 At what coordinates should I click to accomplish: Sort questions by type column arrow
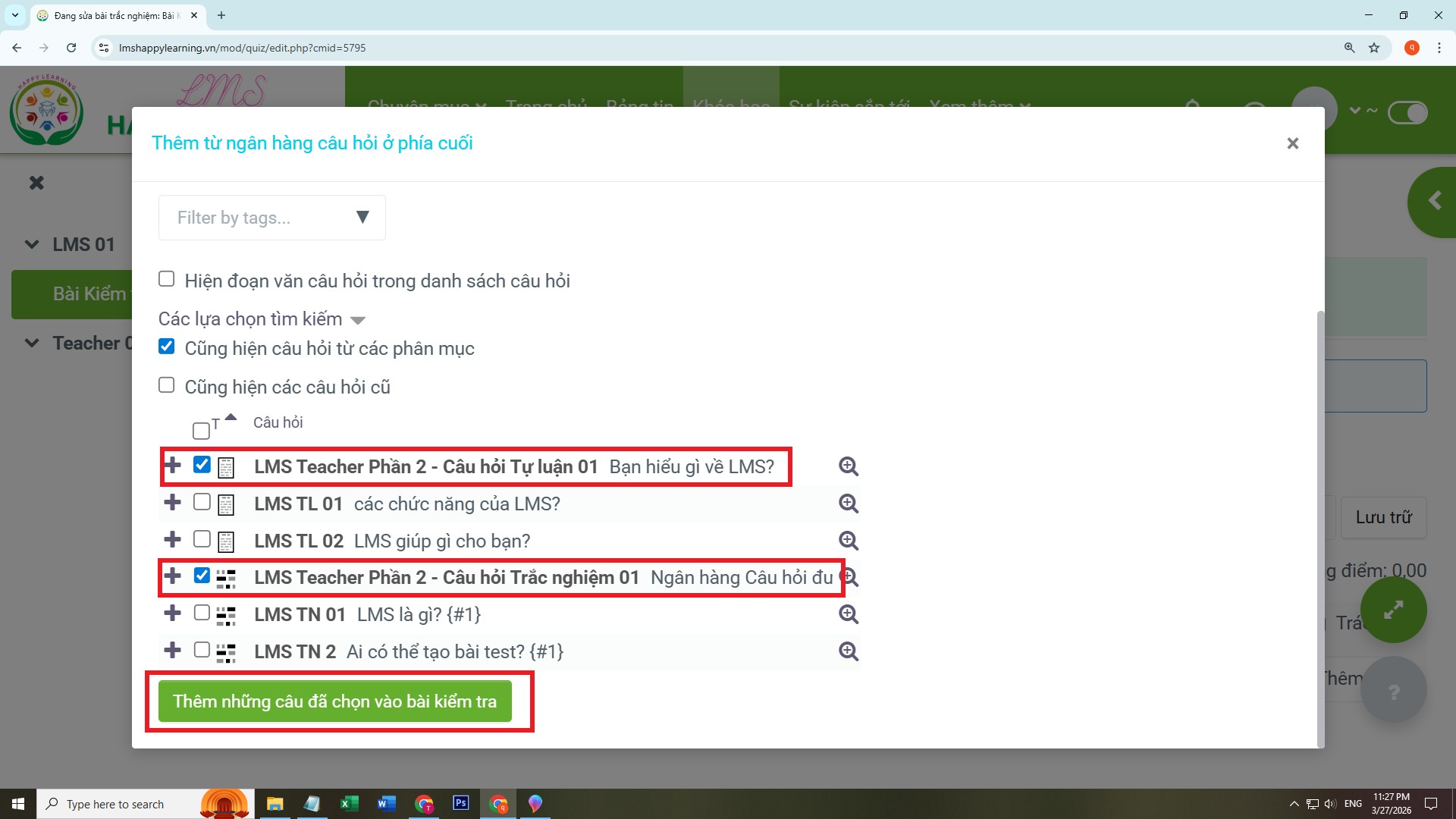(x=231, y=418)
